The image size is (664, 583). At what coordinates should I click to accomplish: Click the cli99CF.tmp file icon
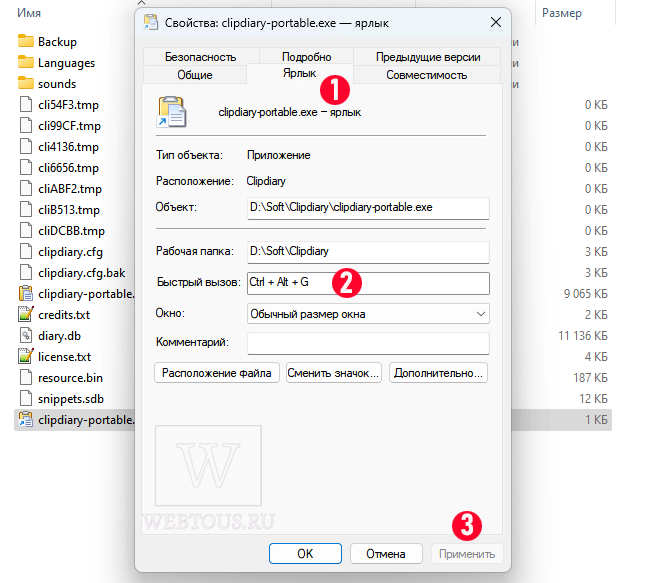point(26,126)
